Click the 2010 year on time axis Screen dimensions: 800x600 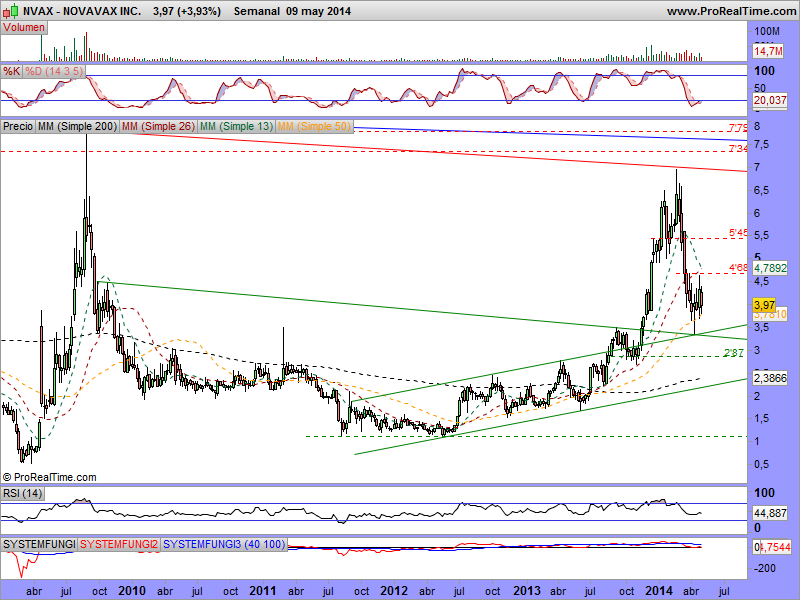click(x=132, y=591)
